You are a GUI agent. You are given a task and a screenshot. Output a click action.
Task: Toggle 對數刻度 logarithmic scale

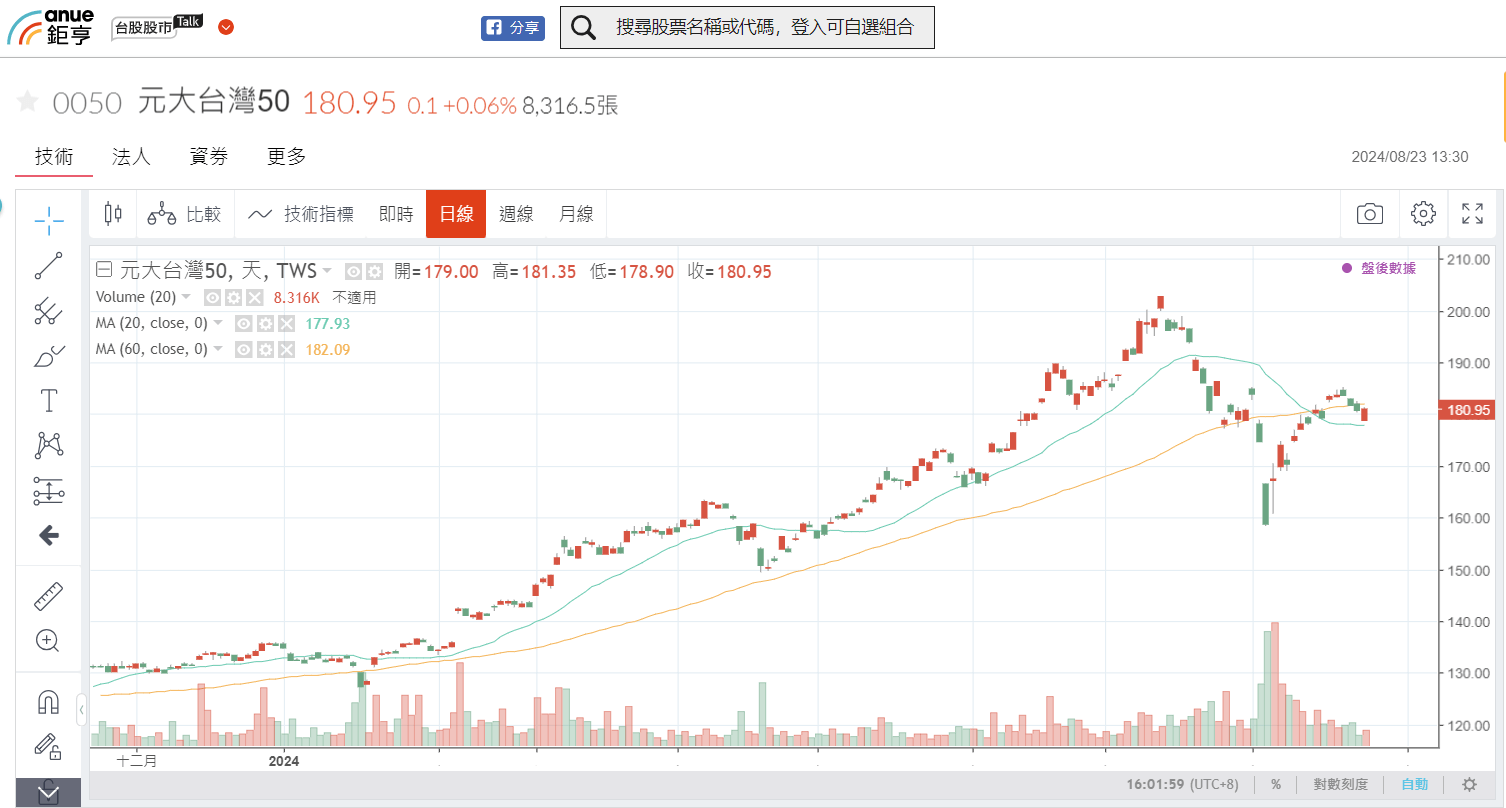point(1340,785)
